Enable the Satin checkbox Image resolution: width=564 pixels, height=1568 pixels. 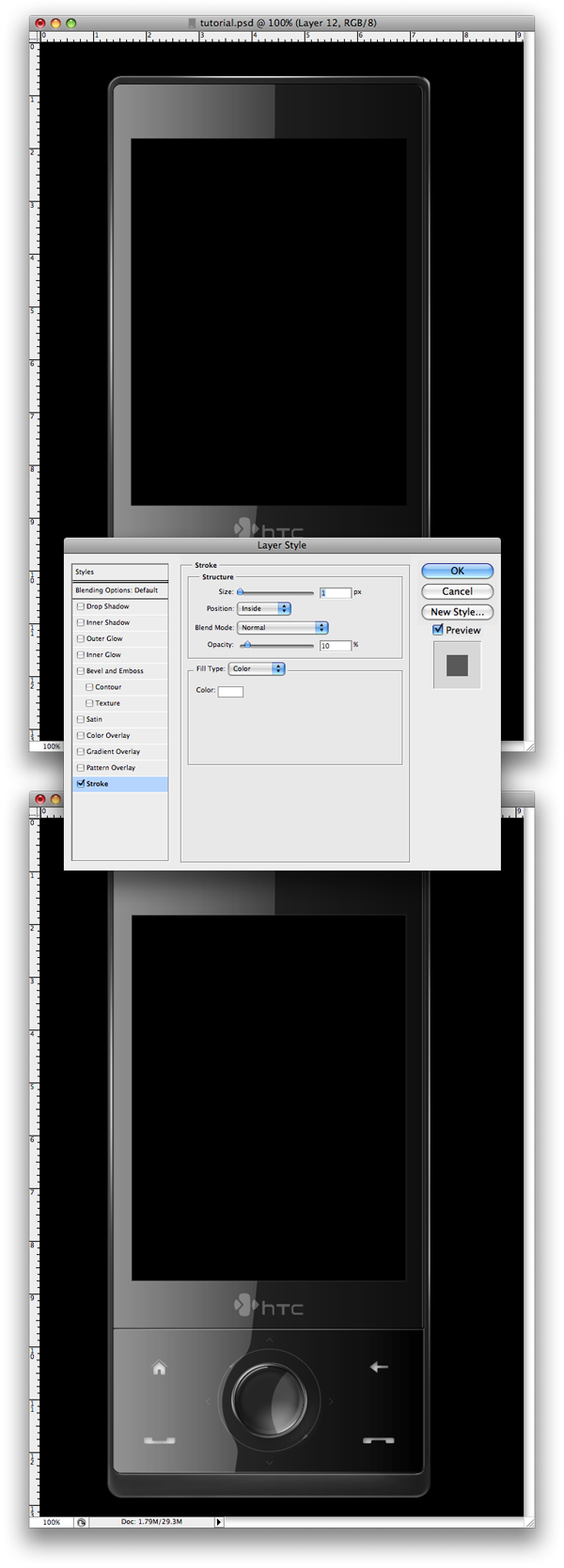(81, 719)
